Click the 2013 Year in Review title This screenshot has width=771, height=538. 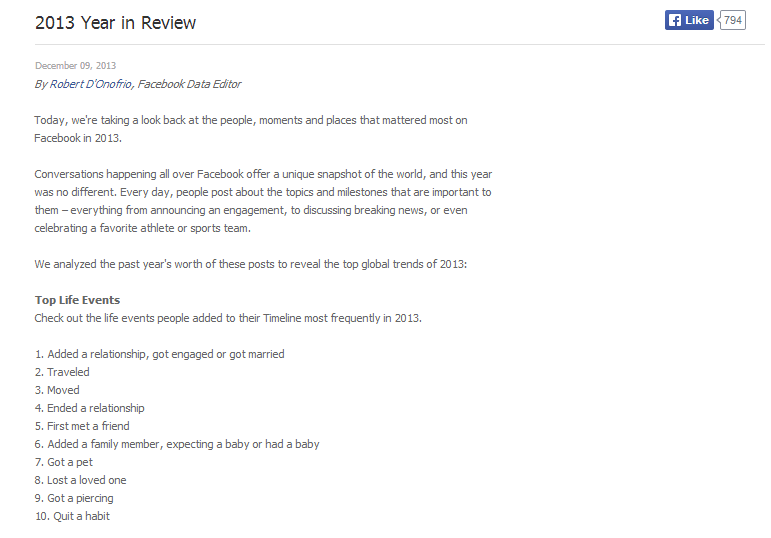tap(115, 23)
